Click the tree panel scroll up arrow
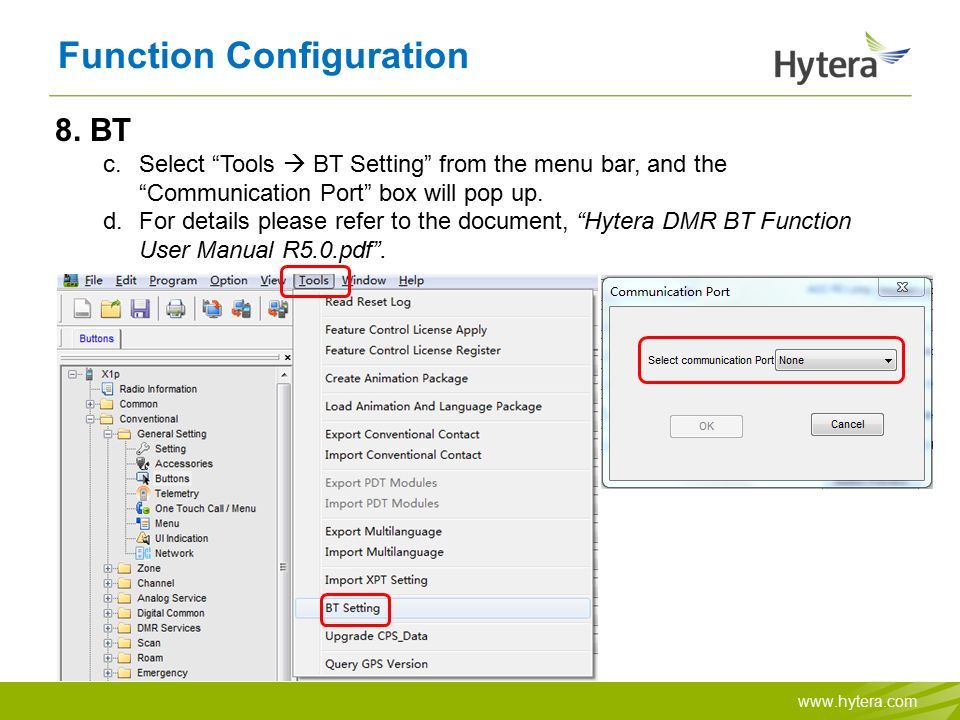The height and width of the screenshot is (720, 960). click(283, 374)
